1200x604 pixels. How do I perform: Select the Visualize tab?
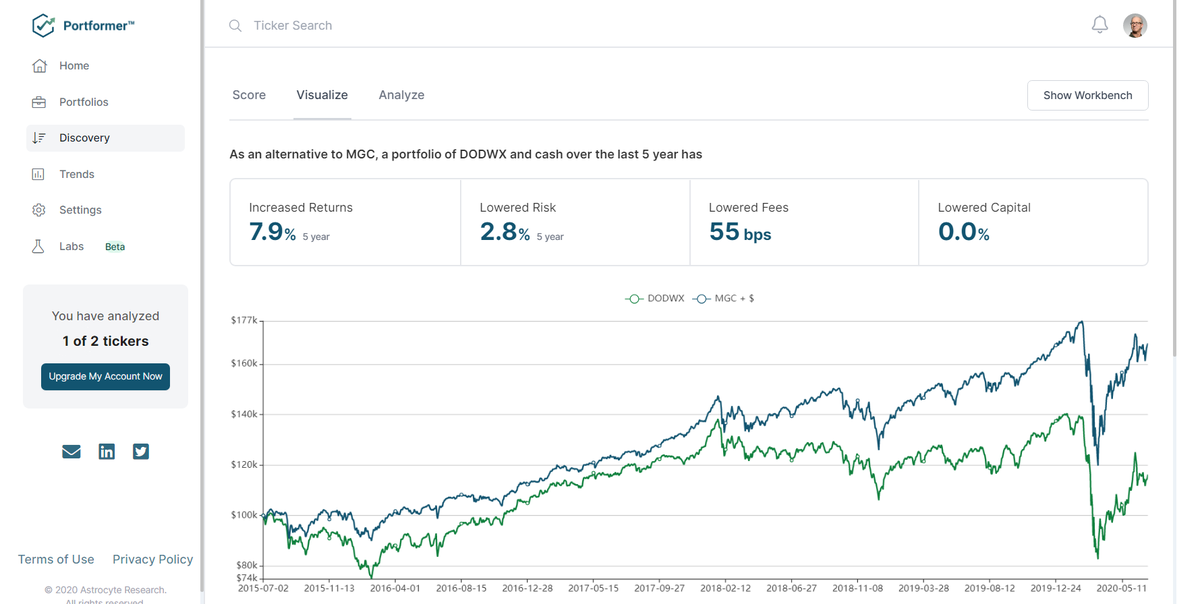(322, 95)
